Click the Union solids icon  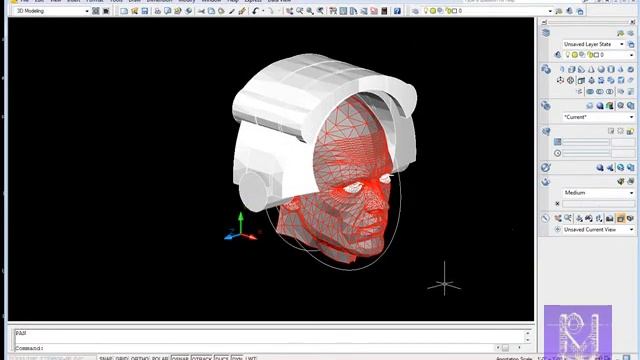590,91
